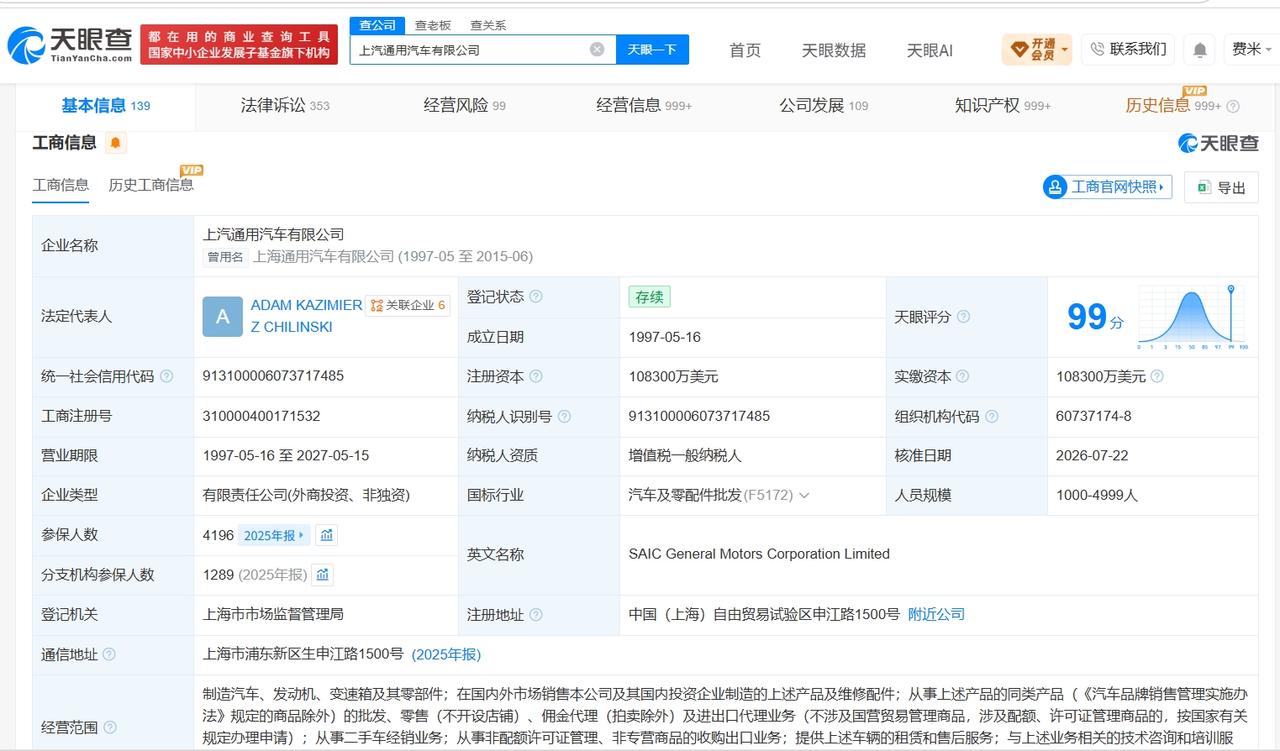
Task: Switch to the 知识产权 tab
Action: 1003,105
